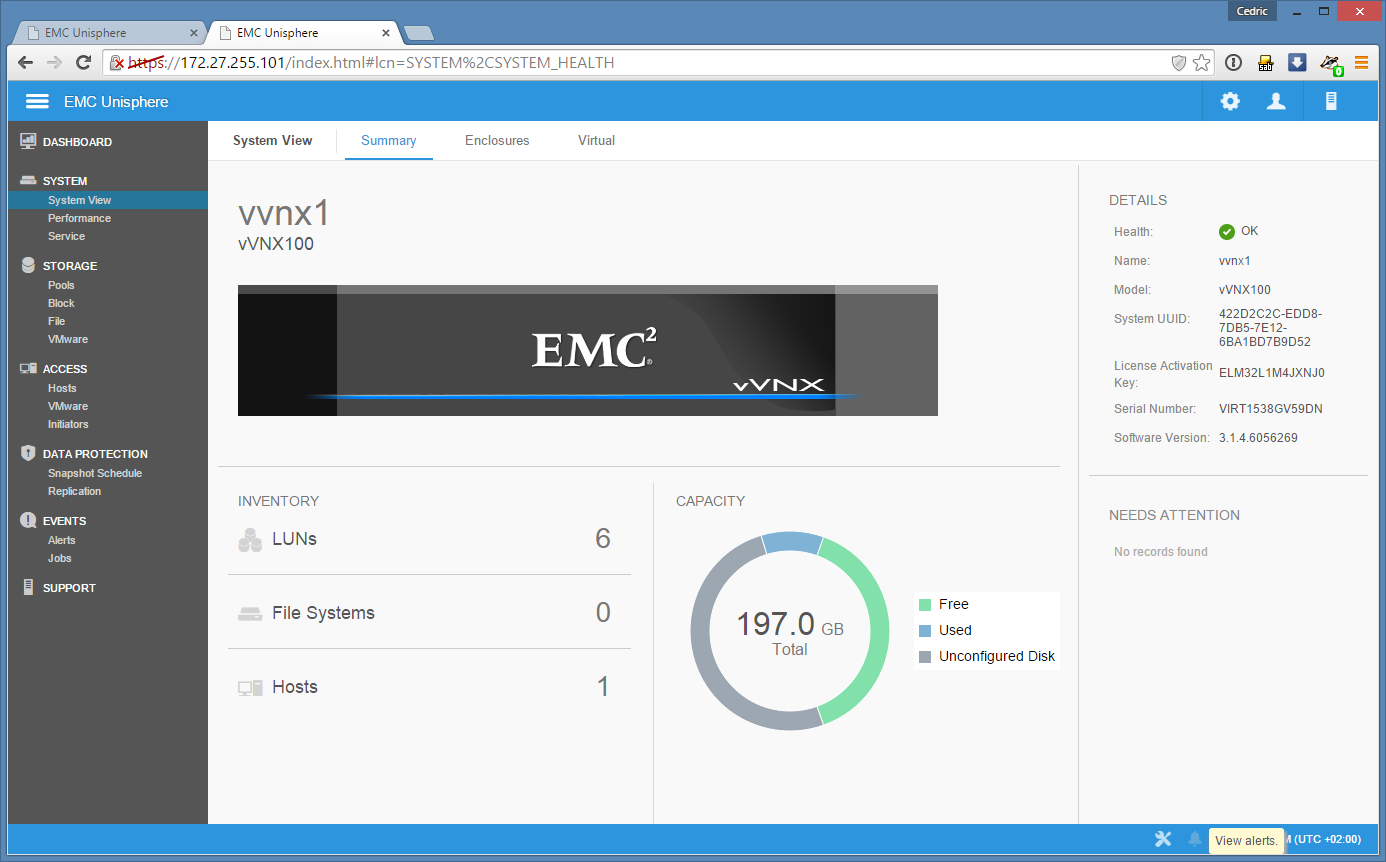Open the wrench tools icon in status bar

click(x=1163, y=839)
